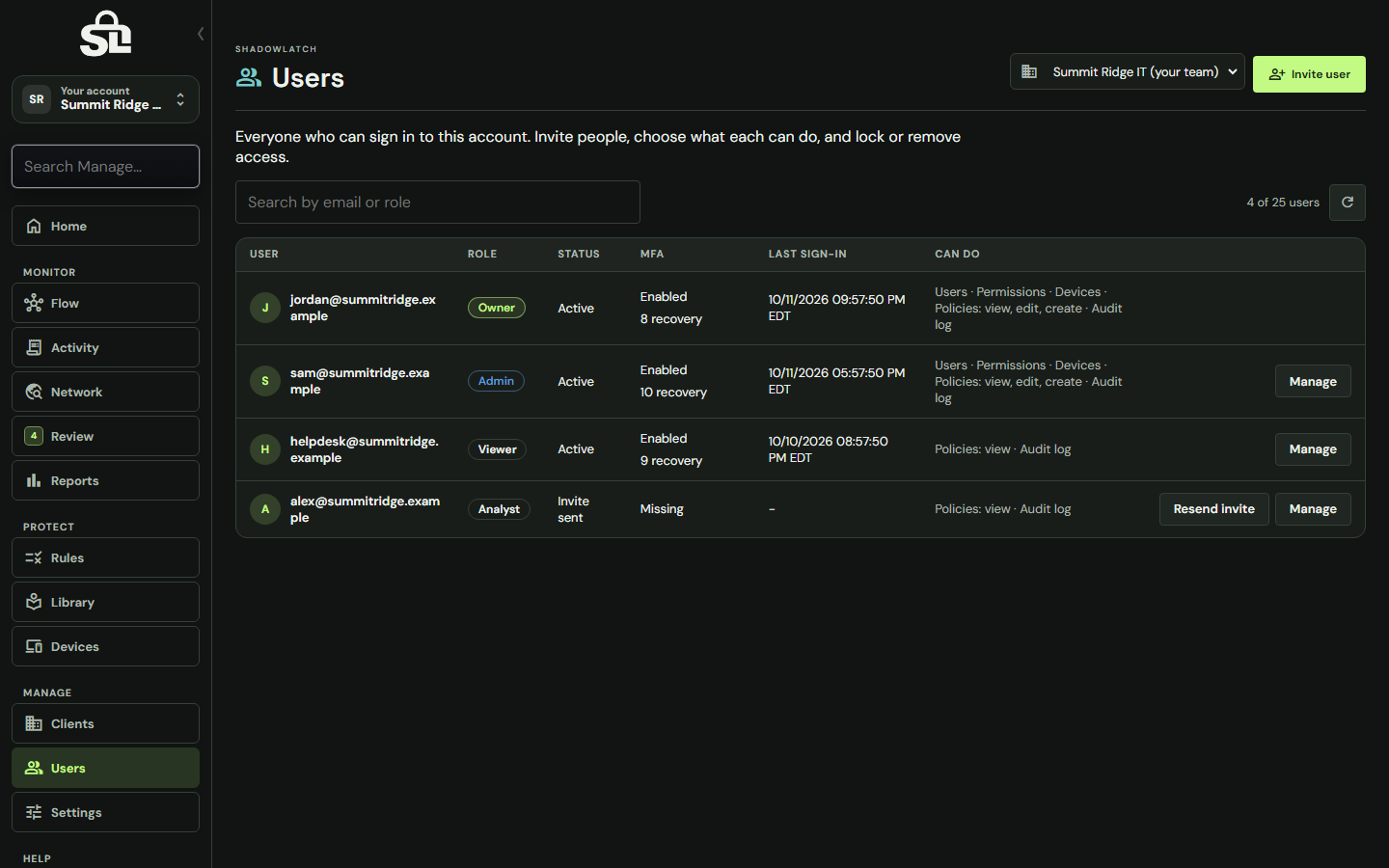Click the Library icon in sidebar

click(x=34, y=602)
